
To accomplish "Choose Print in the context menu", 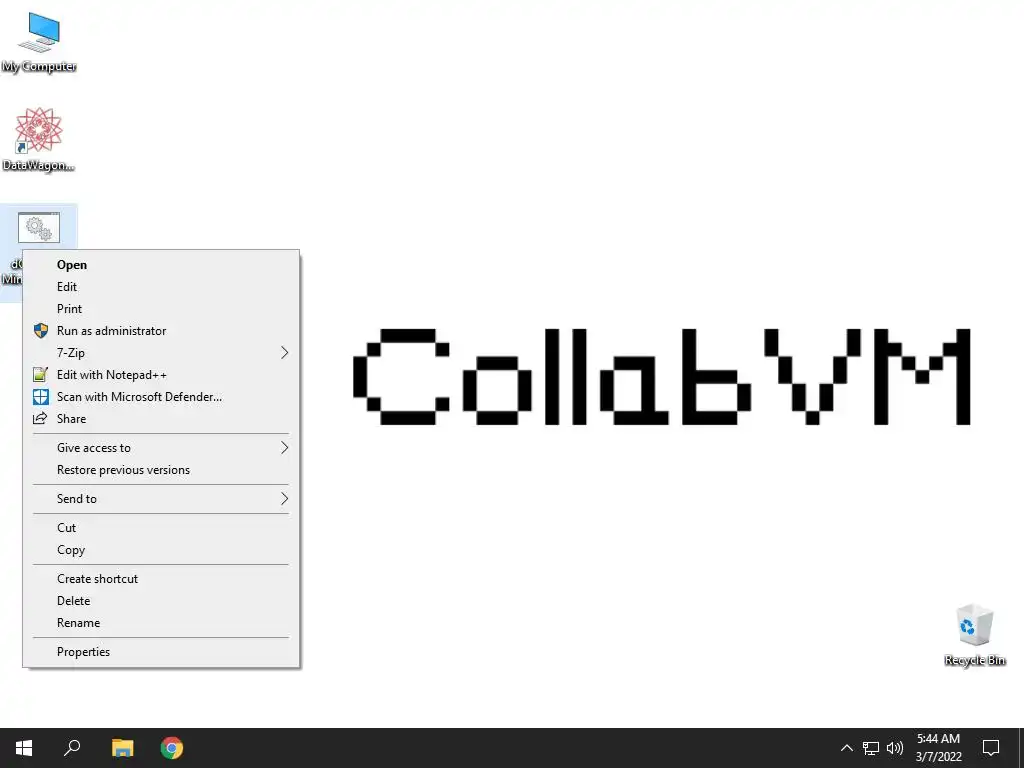I will click(x=161, y=309).
